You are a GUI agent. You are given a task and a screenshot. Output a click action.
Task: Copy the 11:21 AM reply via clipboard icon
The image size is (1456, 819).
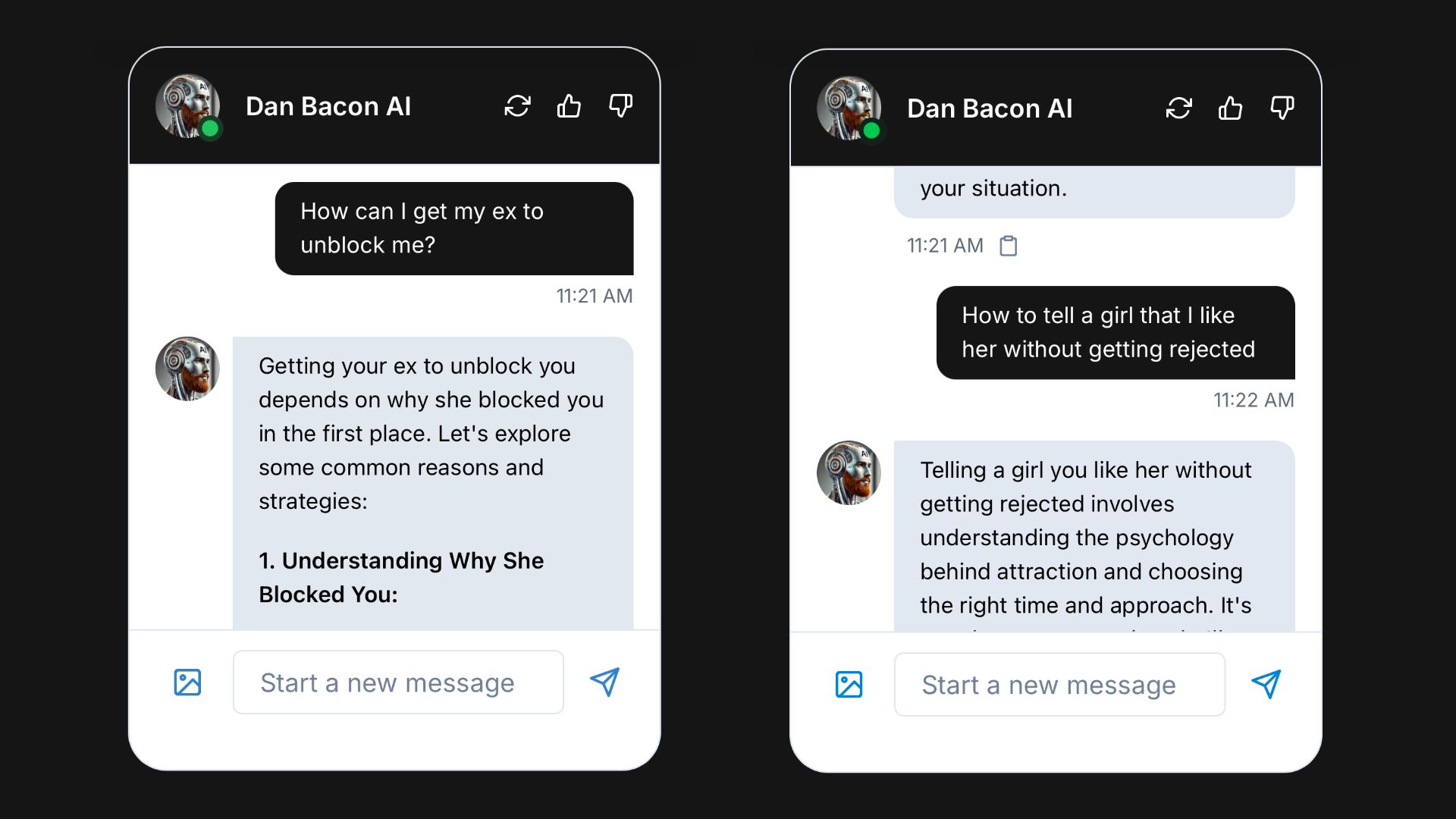click(1008, 246)
